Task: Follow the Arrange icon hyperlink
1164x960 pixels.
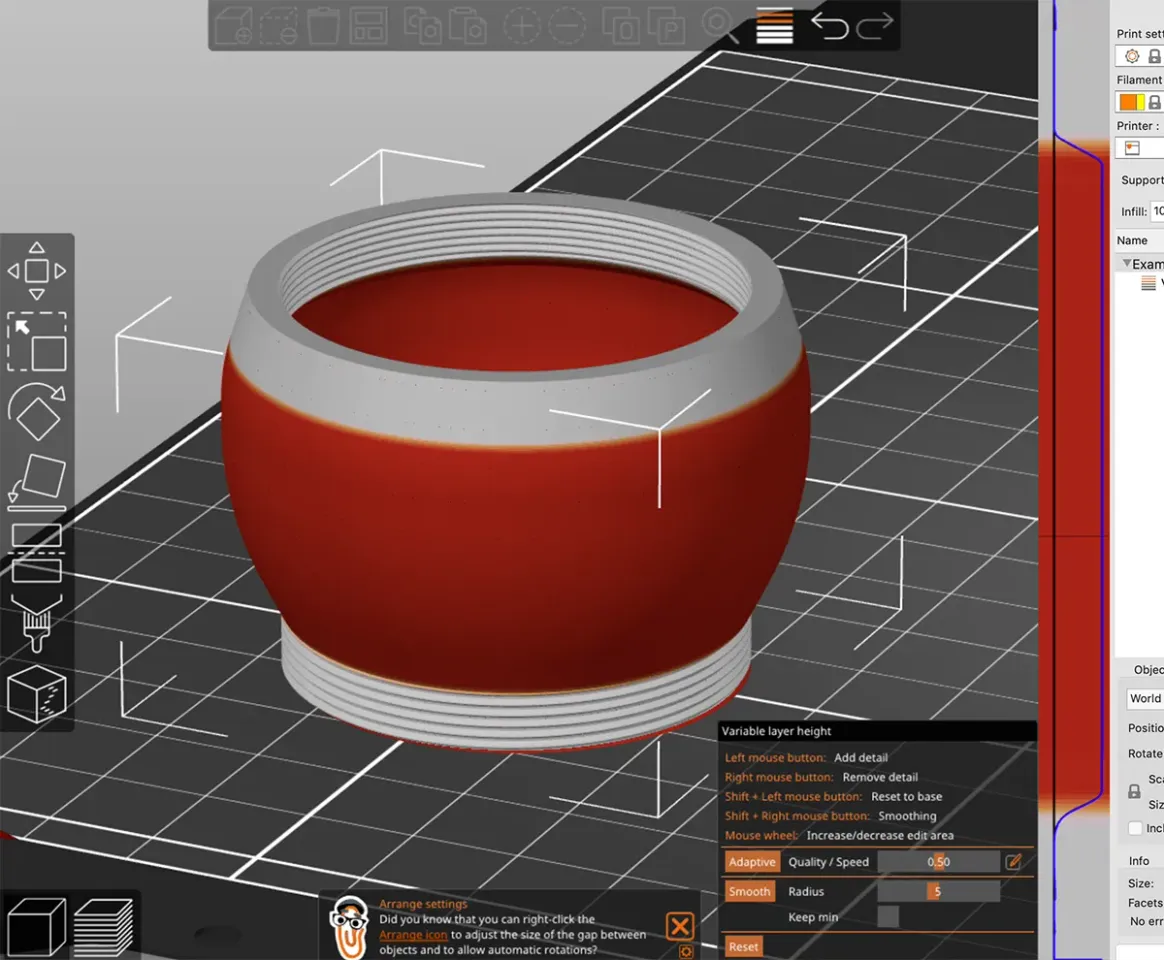Action: [x=413, y=935]
